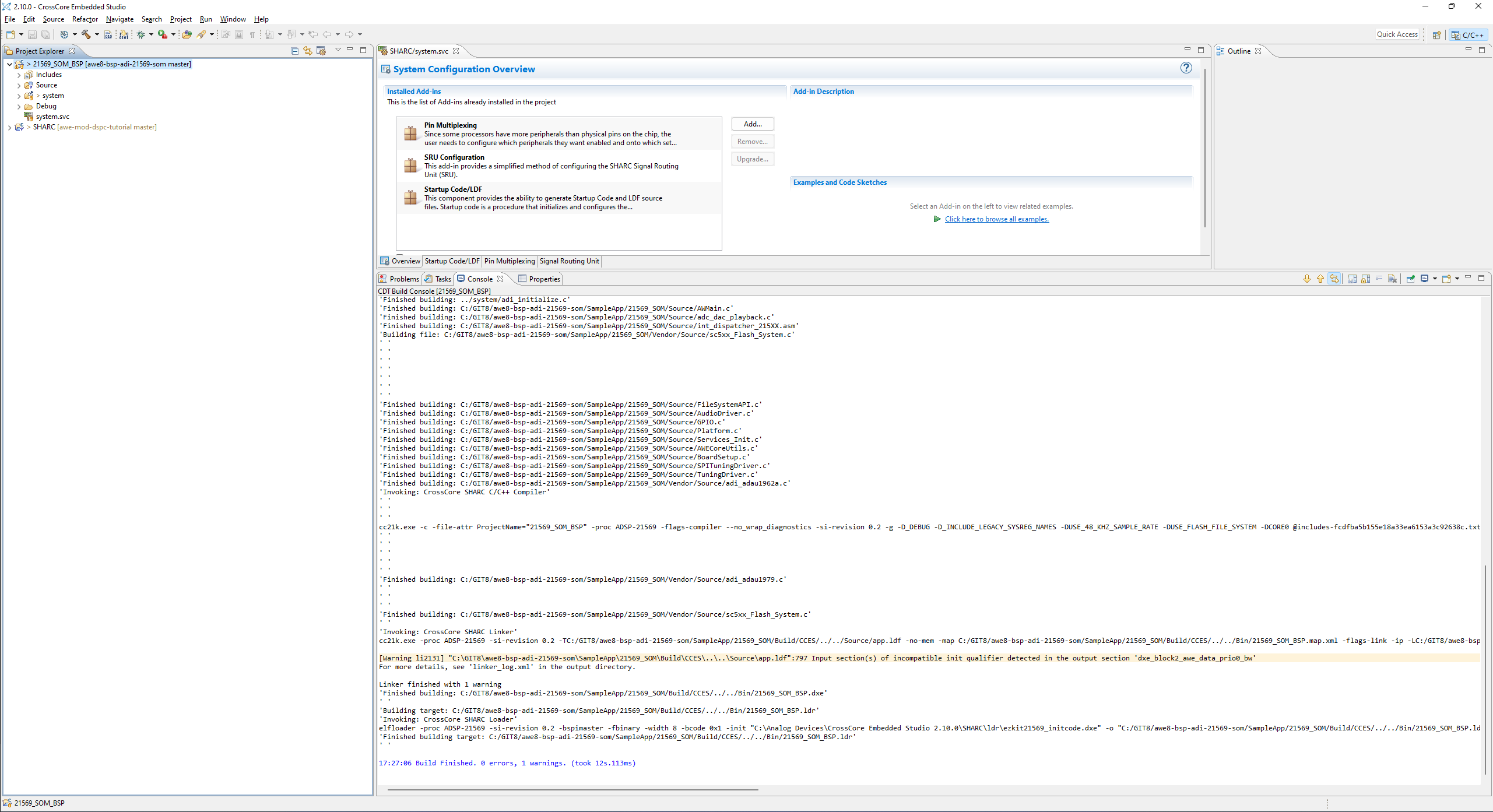
Task: Switch to the Startup Code/LDF tab
Action: pyautogui.click(x=452, y=261)
